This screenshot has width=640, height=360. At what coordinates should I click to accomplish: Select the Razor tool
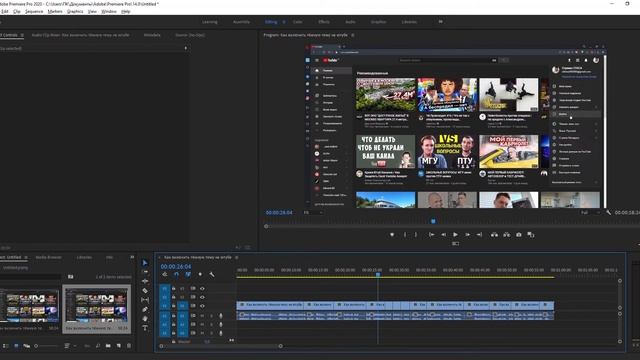pyautogui.click(x=145, y=291)
